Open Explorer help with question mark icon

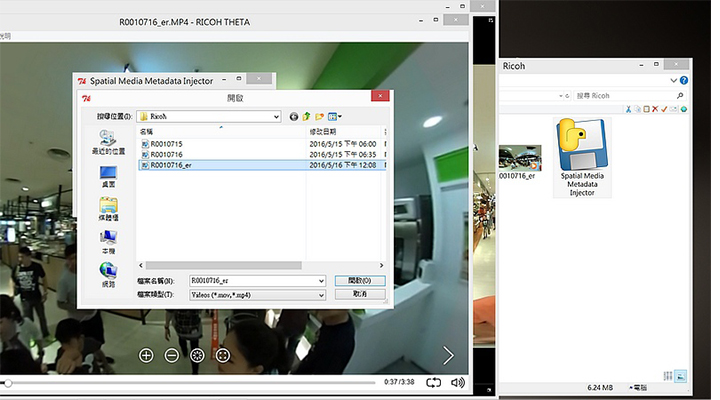point(684,80)
